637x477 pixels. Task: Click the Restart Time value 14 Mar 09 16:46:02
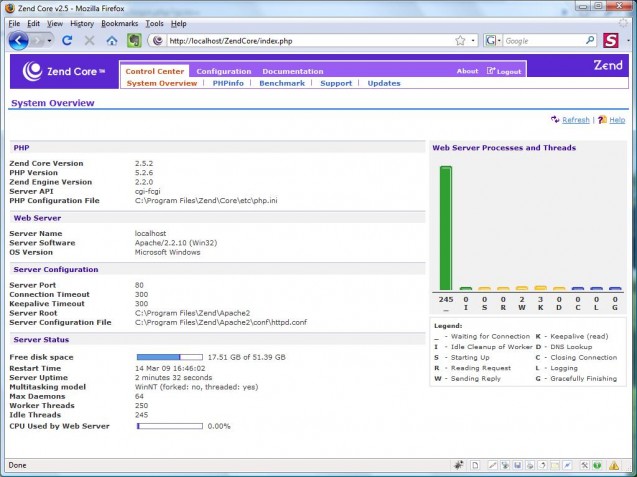tap(170, 369)
